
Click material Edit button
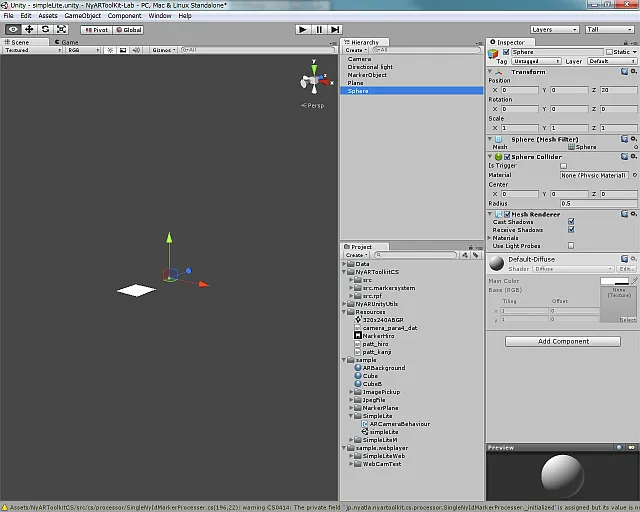pyautogui.click(x=627, y=269)
